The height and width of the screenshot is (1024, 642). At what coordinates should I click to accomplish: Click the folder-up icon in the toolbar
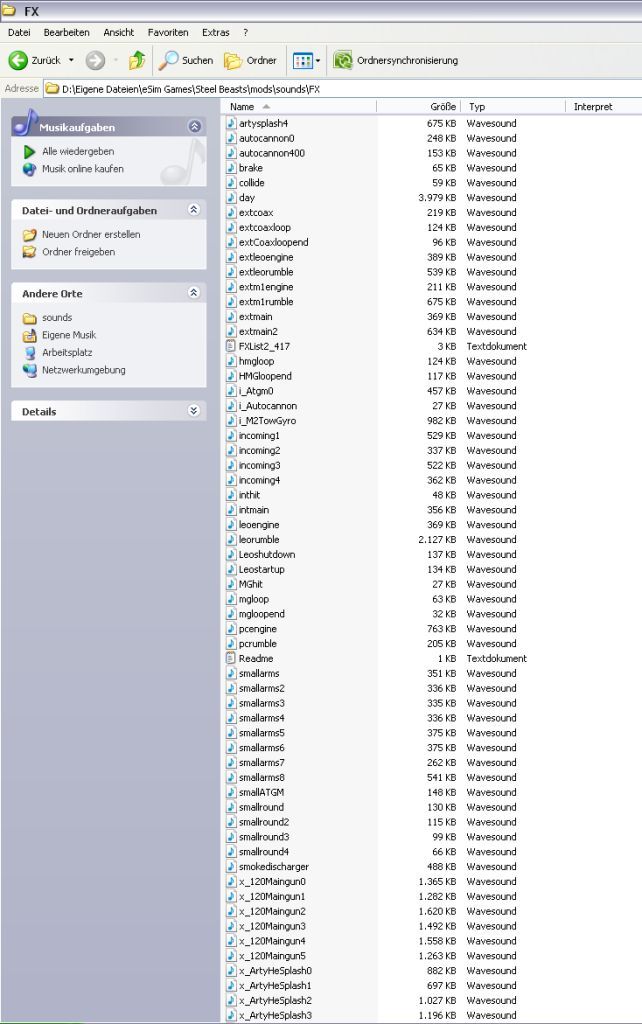pyautogui.click(x=137, y=61)
